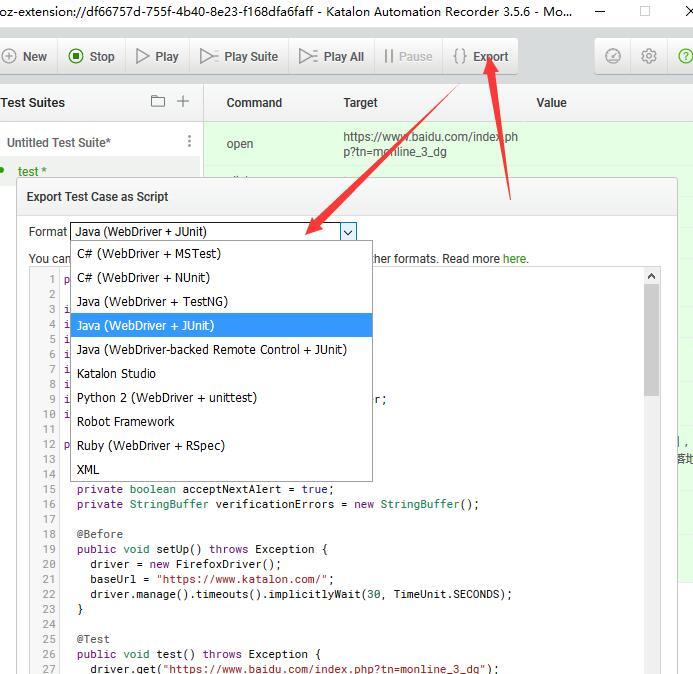693x674 pixels.
Task: Open the Untitled Test Suite options menu
Action: (189, 141)
